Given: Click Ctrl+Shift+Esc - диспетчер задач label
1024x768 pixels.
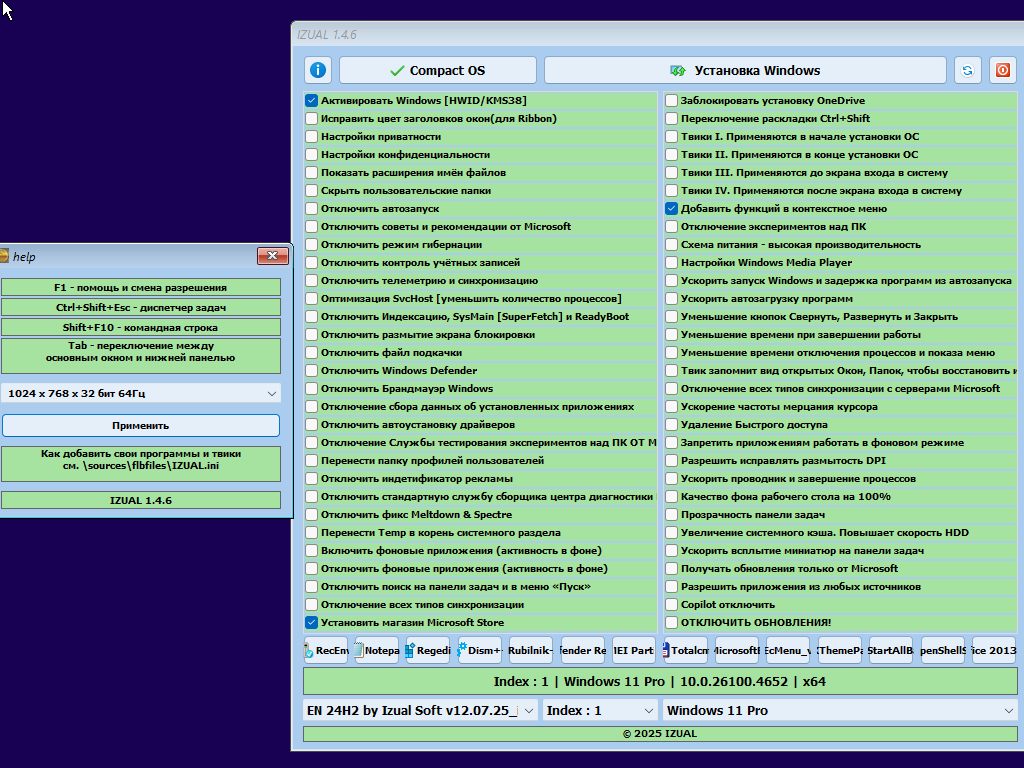Looking at the screenshot, I should click(x=140, y=307).
